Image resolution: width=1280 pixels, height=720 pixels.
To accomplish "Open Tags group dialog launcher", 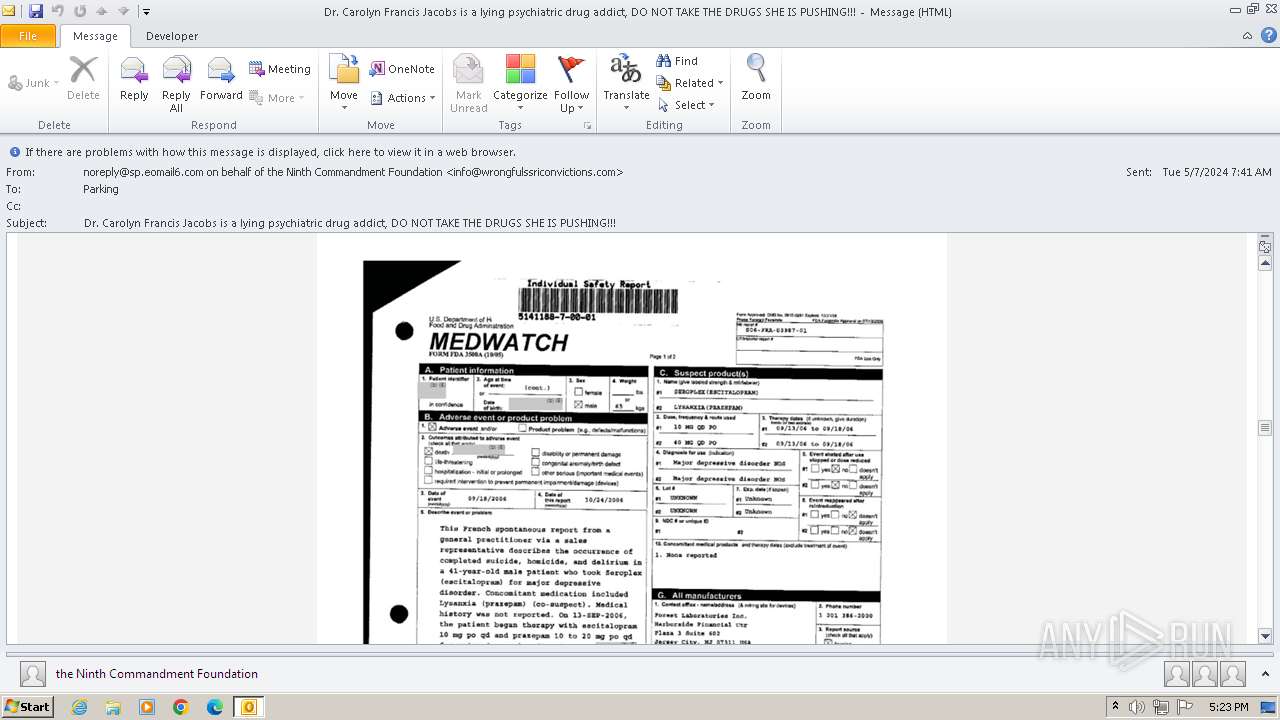I will point(588,126).
